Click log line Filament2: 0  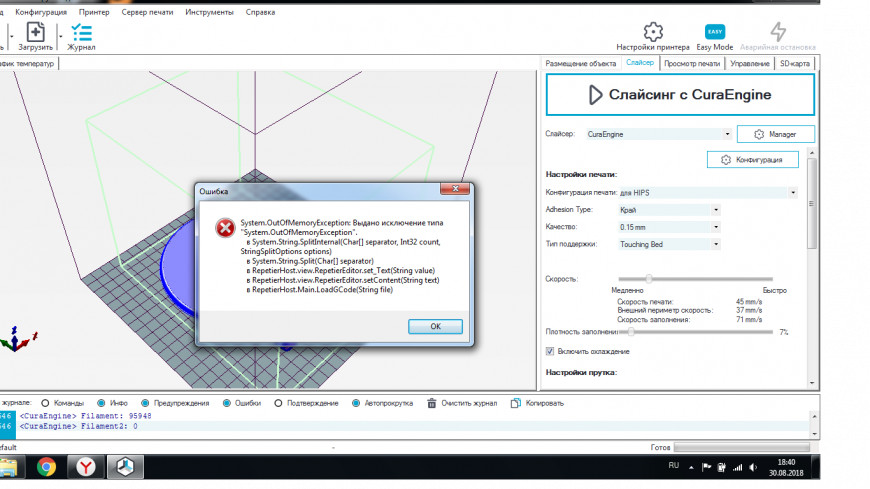click(79, 426)
